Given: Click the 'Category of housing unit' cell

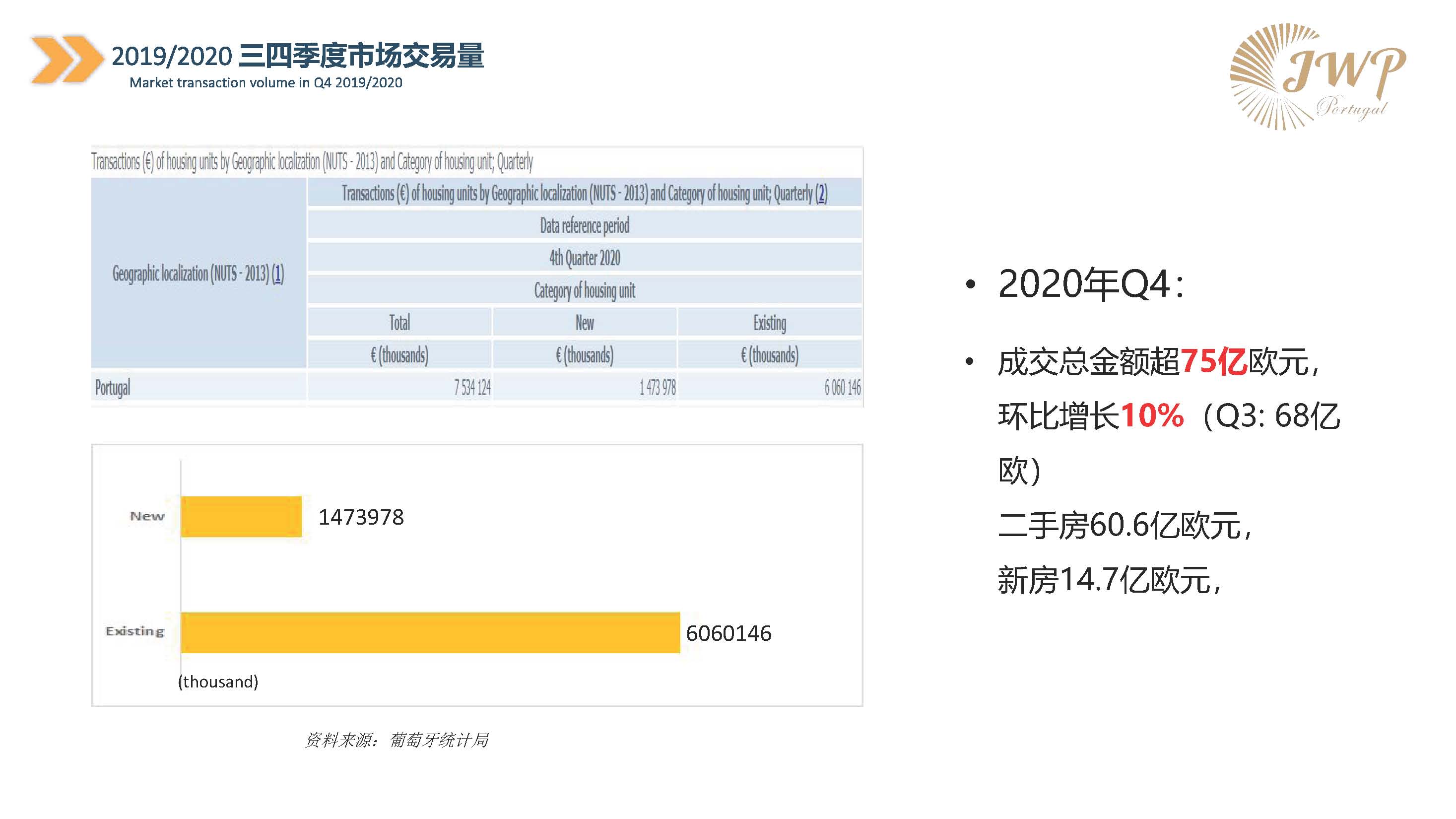Looking at the screenshot, I should point(585,290).
